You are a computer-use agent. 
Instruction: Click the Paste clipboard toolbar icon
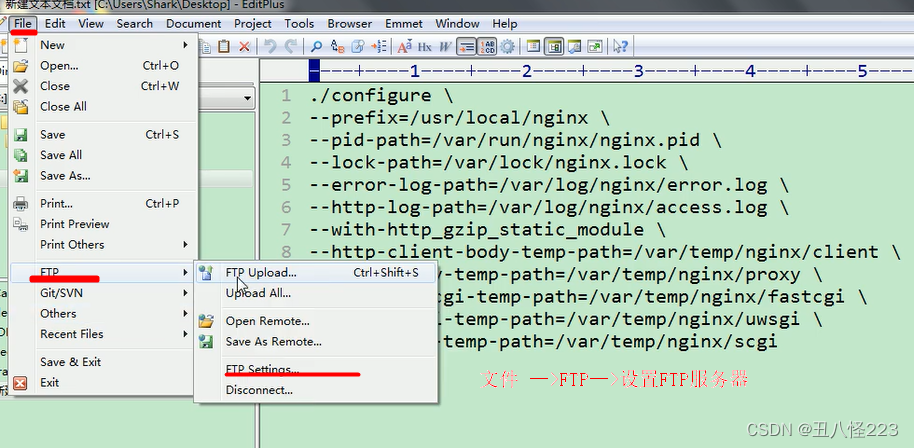(x=223, y=47)
